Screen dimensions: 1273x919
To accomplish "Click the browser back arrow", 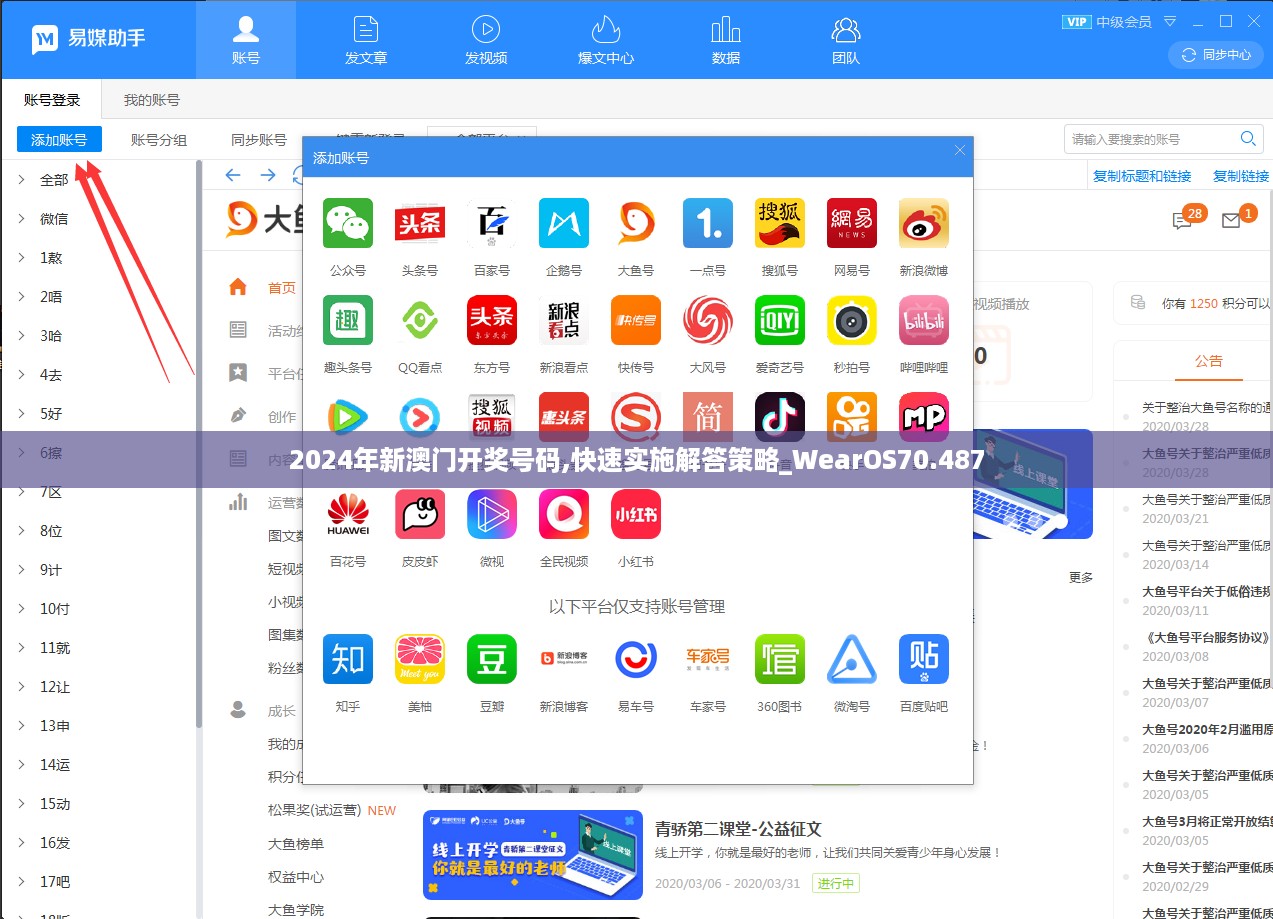I will point(233,175).
